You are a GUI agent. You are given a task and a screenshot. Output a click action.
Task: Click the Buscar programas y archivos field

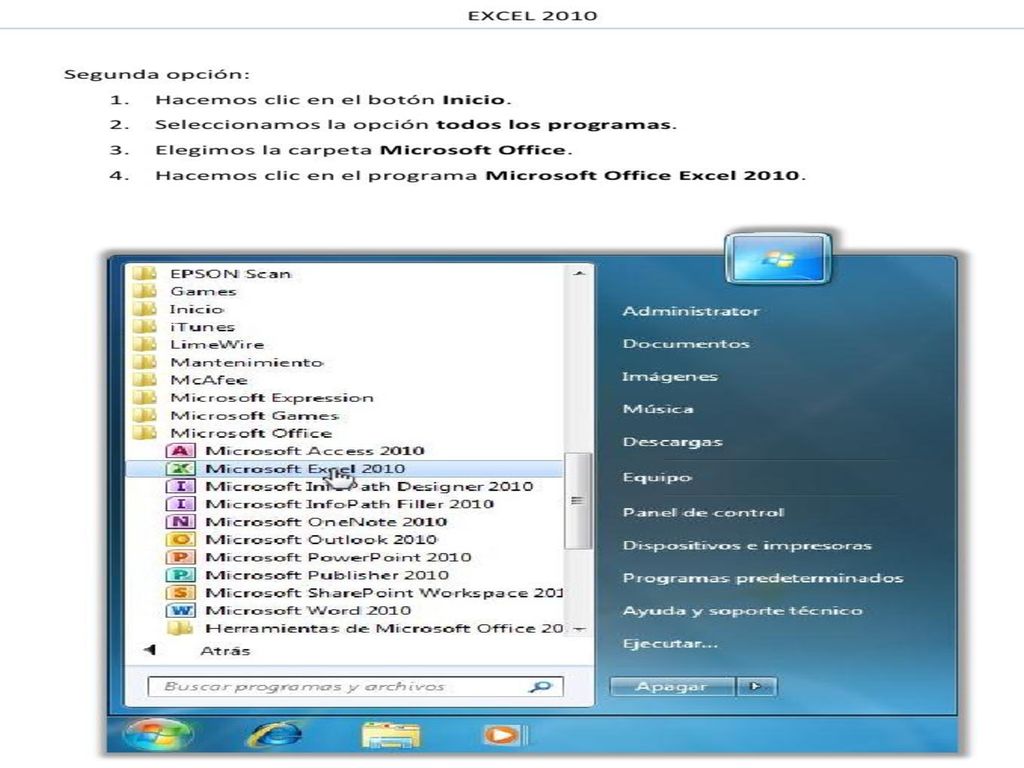click(x=356, y=686)
